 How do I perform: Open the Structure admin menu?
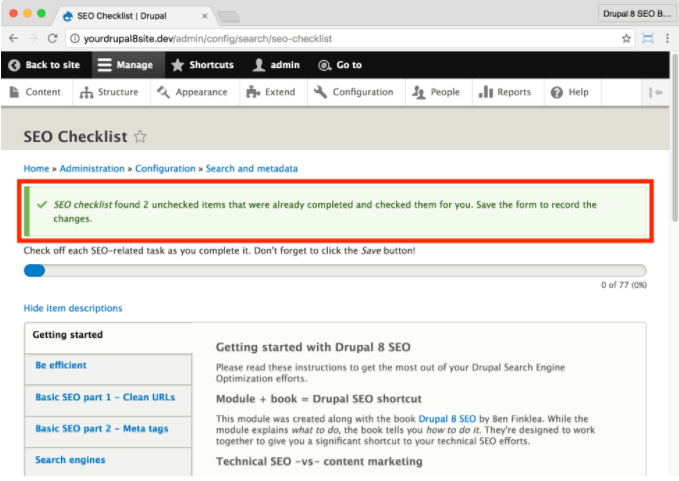110,92
